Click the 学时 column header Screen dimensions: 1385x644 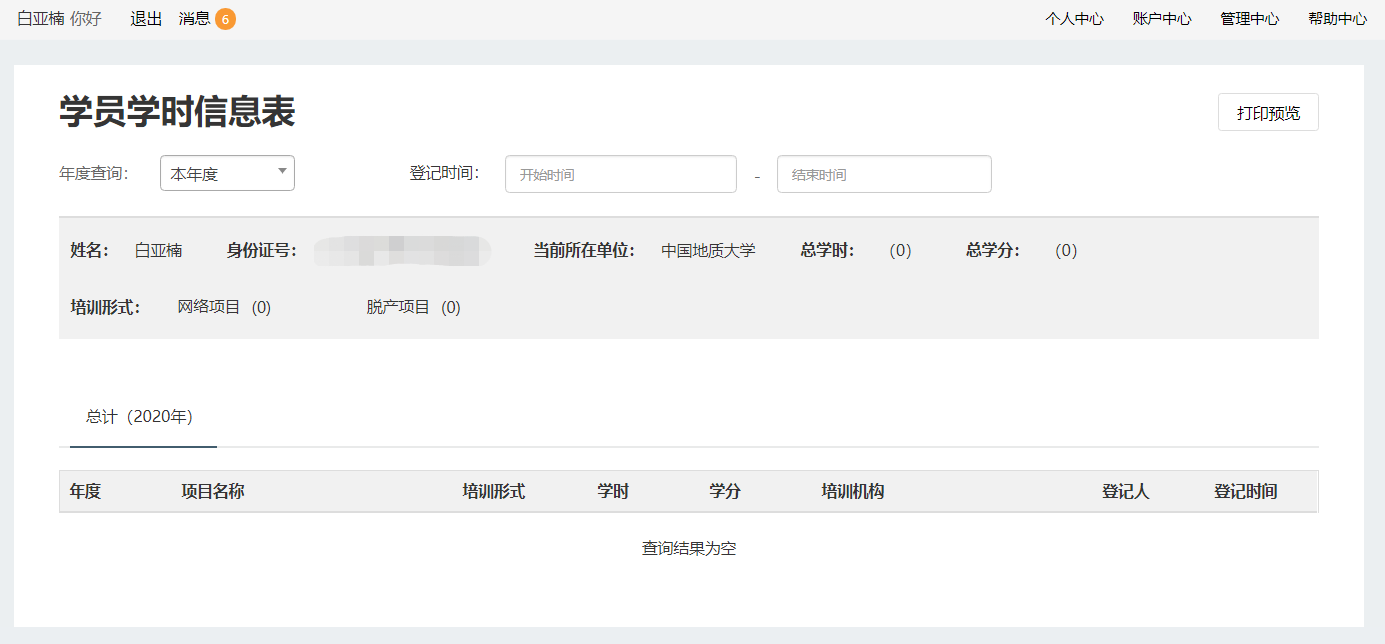(613, 491)
